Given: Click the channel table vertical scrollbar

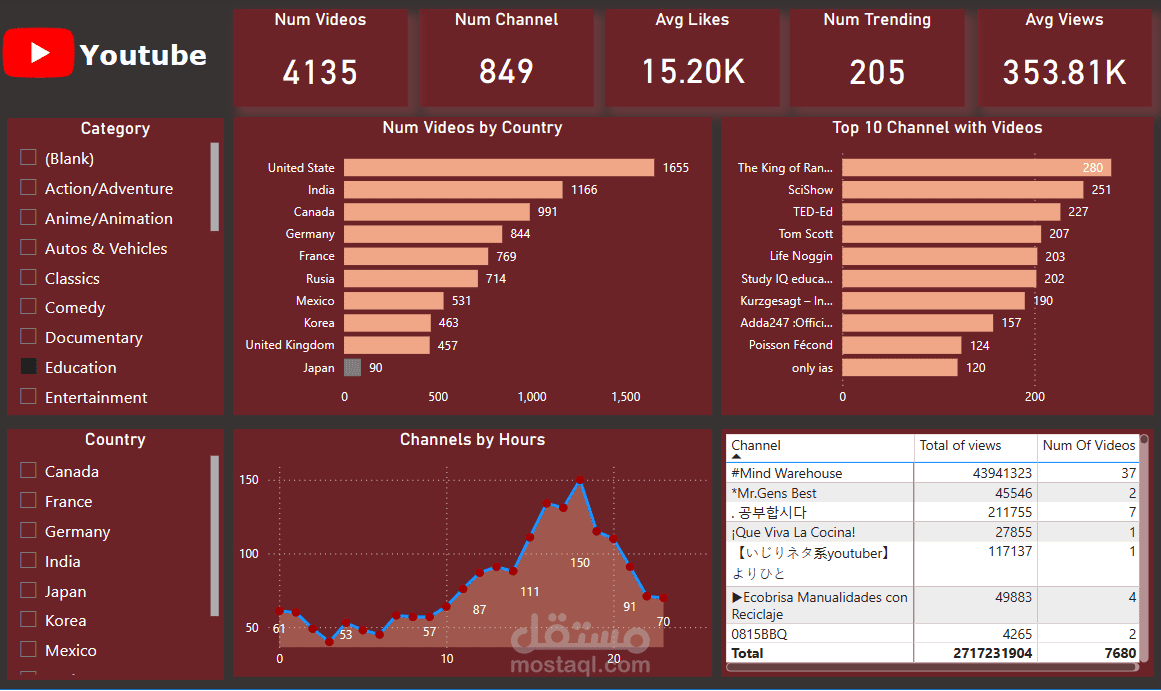Looking at the screenshot, I should 1144,548.
